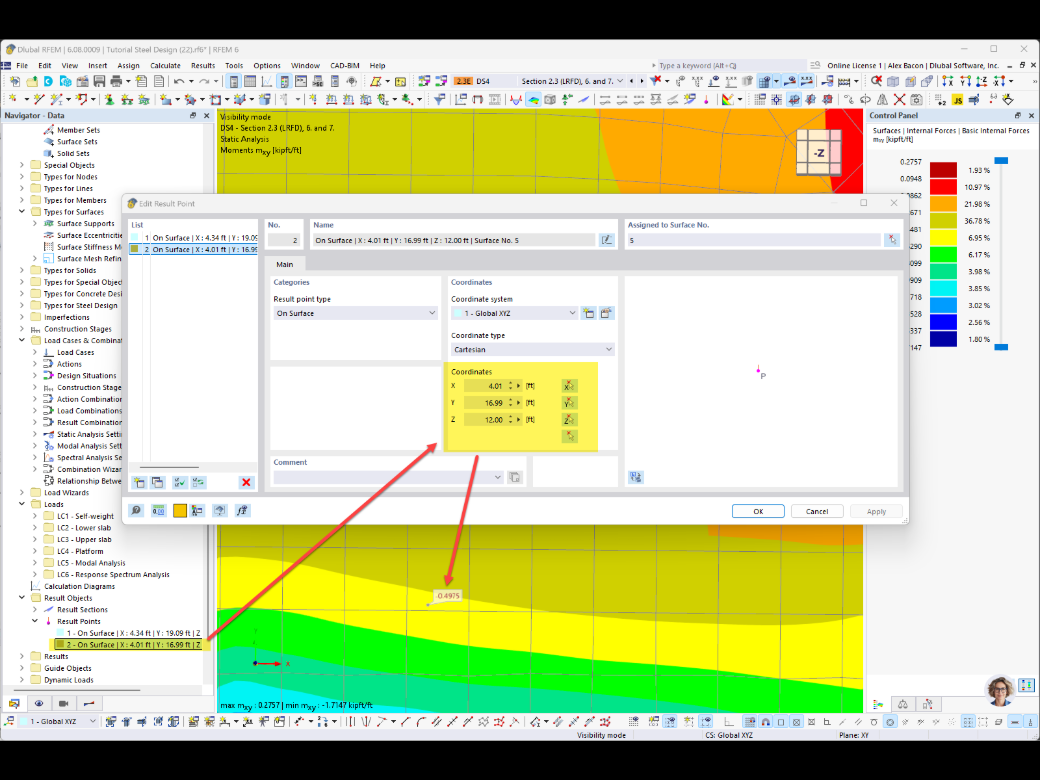The image size is (1040, 780).
Task: Expand the Special Objects tree node
Action: tap(22, 165)
